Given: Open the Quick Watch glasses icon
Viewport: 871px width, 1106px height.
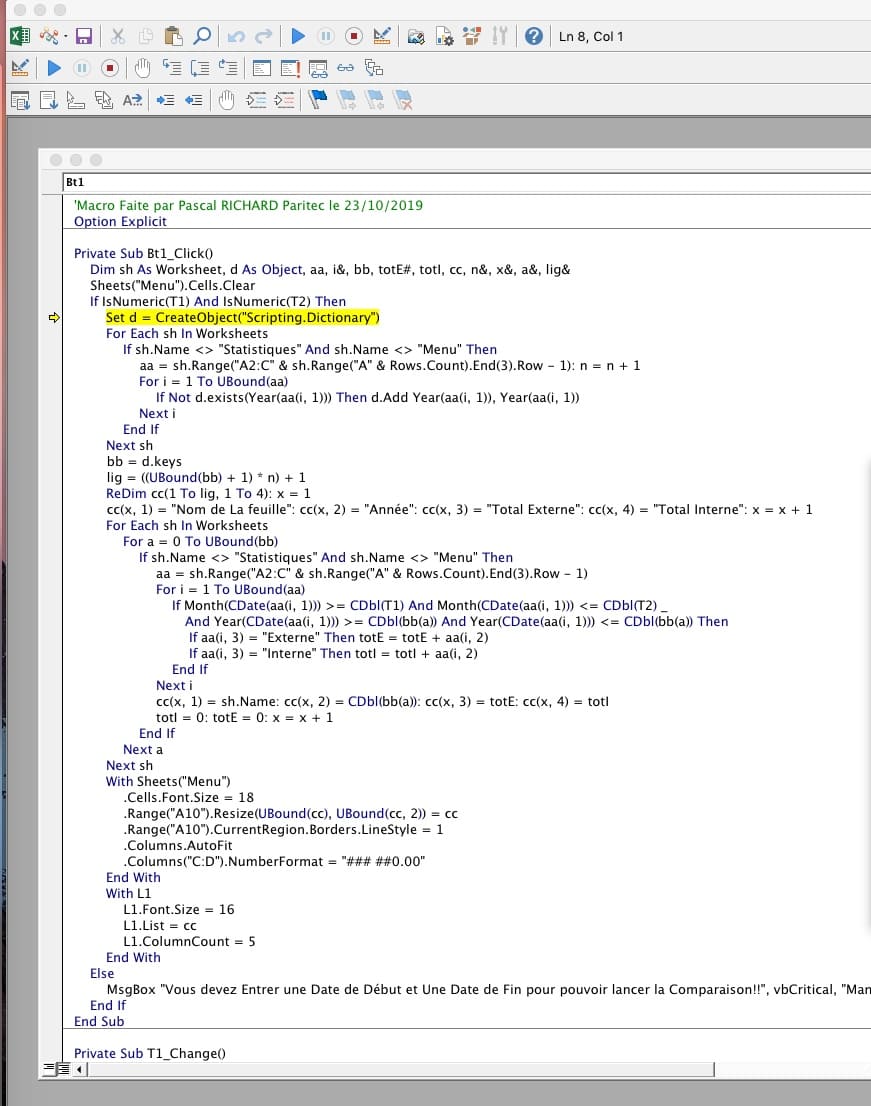Looking at the screenshot, I should point(346,68).
